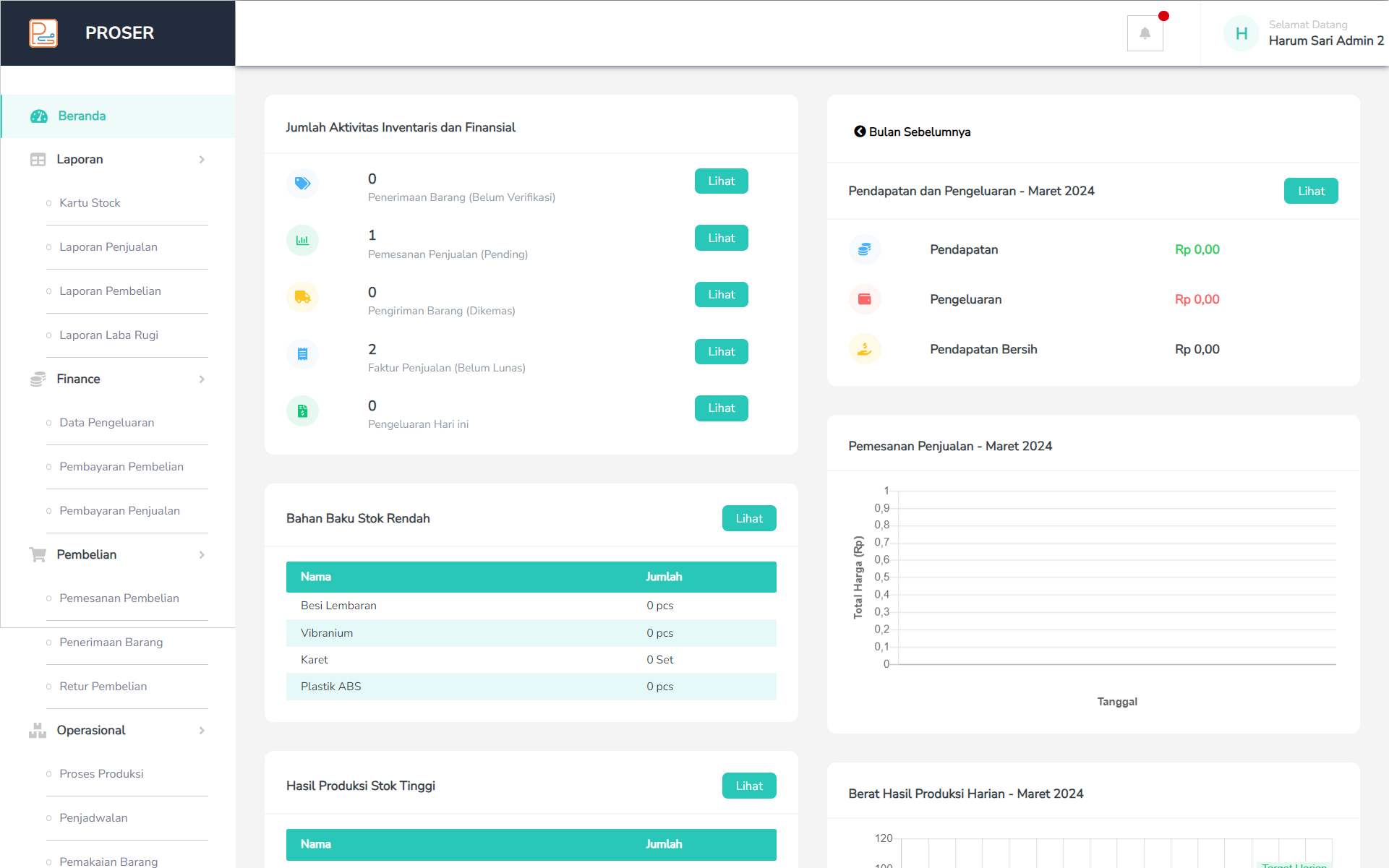Open the Kartu Stock report

click(90, 203)
